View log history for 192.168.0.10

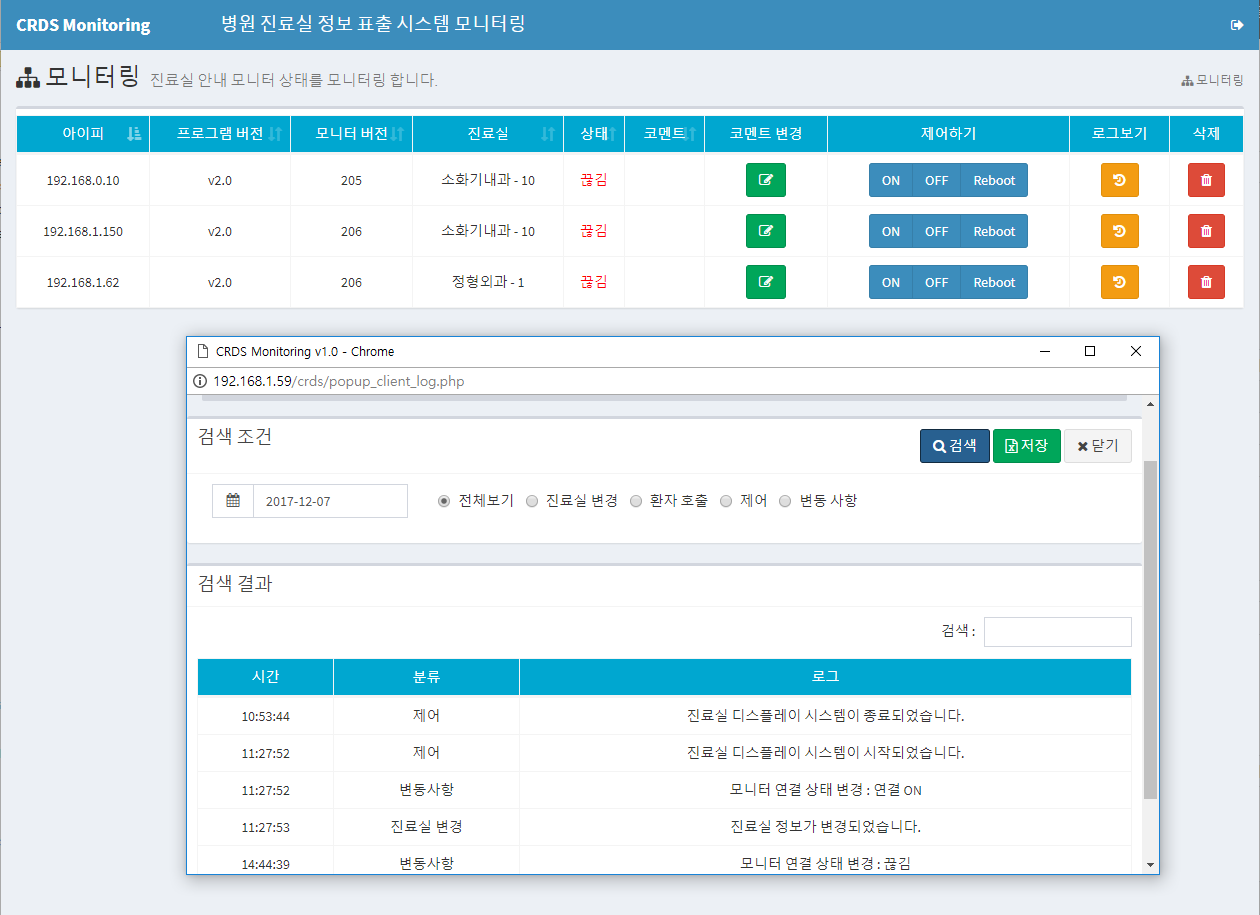pyautogui.click(x=1119, y=180)
